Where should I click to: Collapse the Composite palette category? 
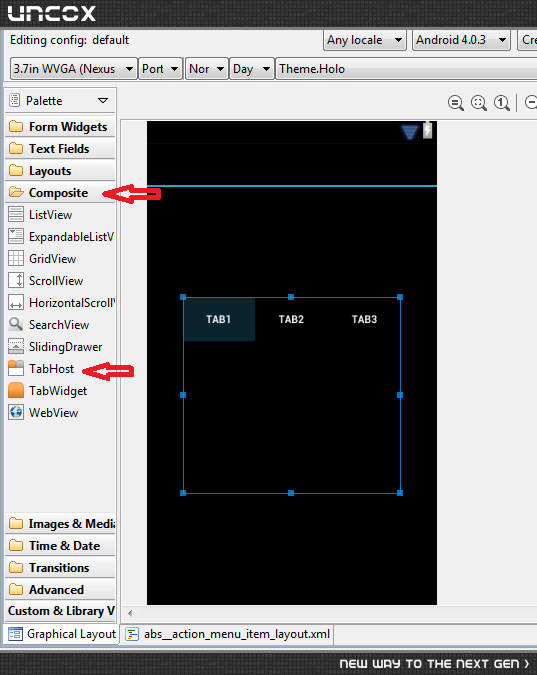point(60,192)
